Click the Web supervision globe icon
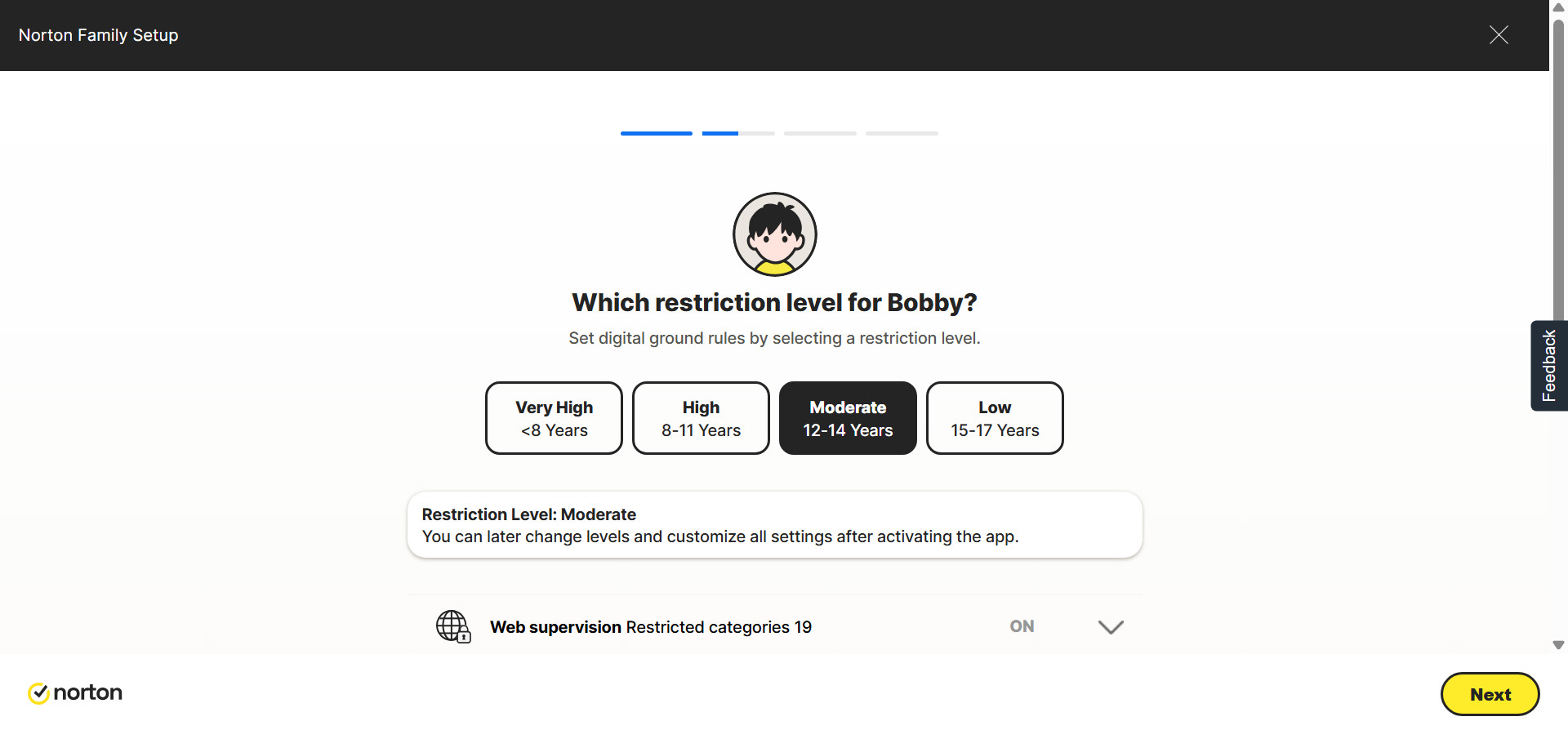1568x730 pixels. click(452, 626)
